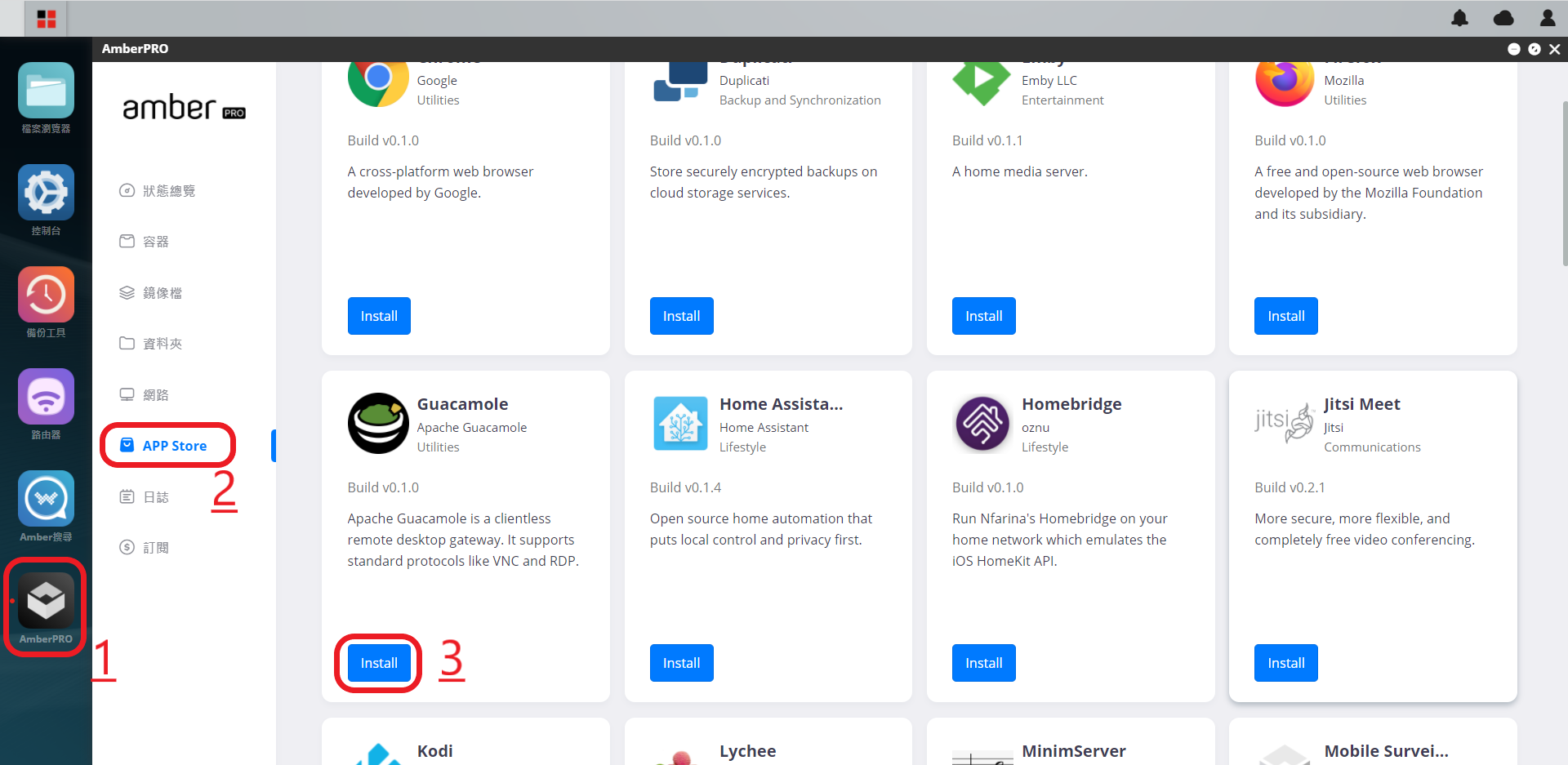Install the Jitsi Meet app
1568x765 pixels.
tap(1286, 663)
